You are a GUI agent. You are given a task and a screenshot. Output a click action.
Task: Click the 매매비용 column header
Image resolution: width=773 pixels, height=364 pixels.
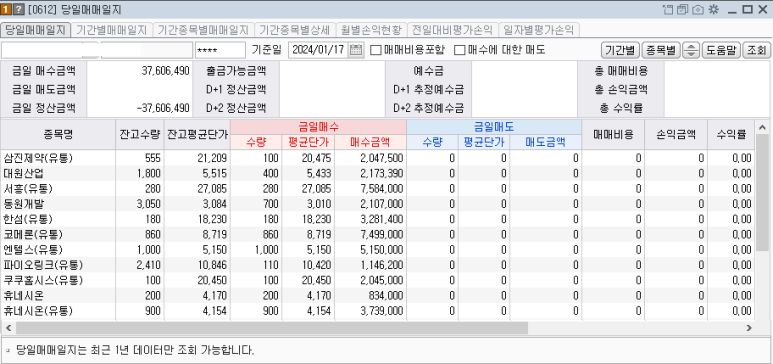click(x=613, y=134)
